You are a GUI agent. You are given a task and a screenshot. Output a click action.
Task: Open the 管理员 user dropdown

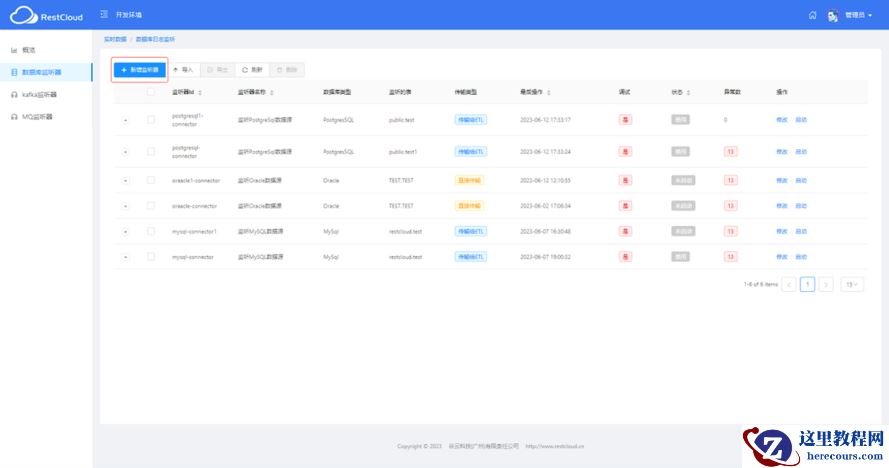pyautogui.click(x=858, y=15)
